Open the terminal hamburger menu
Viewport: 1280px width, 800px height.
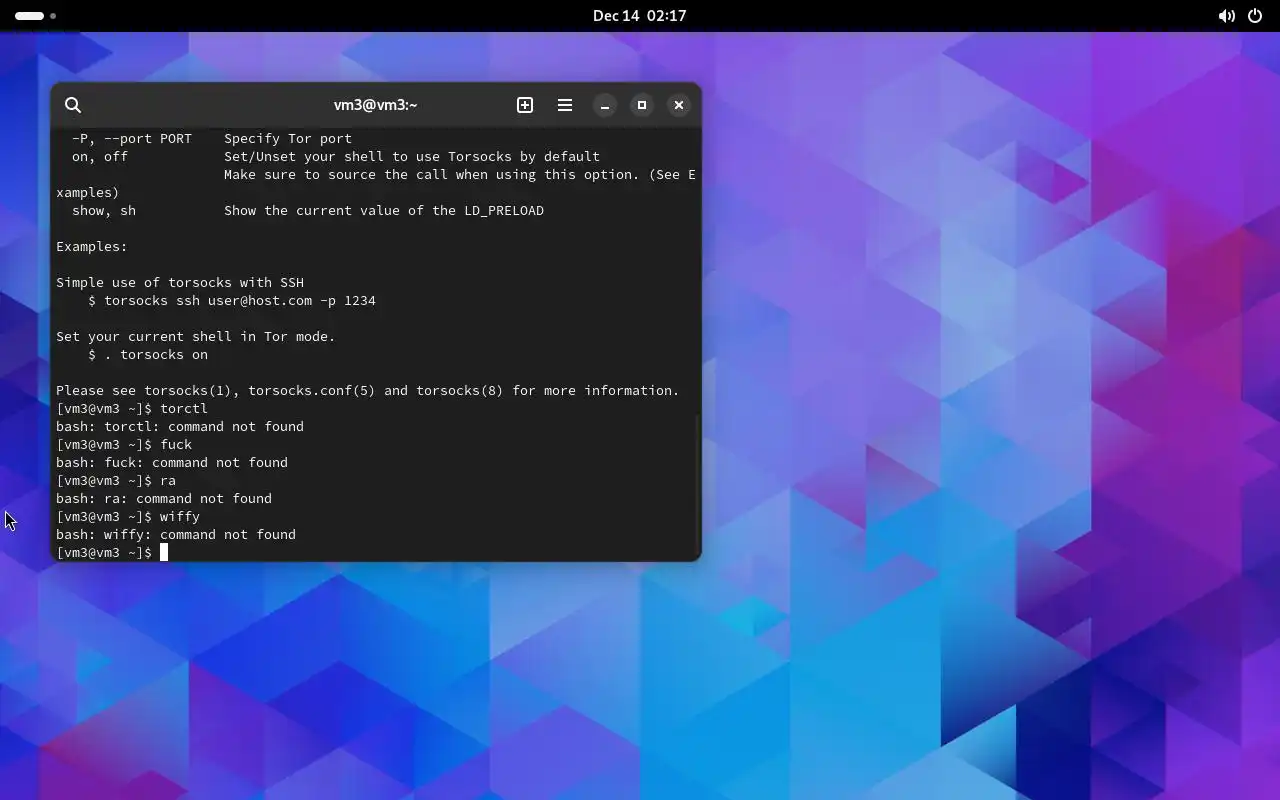(x=565, y=105)
